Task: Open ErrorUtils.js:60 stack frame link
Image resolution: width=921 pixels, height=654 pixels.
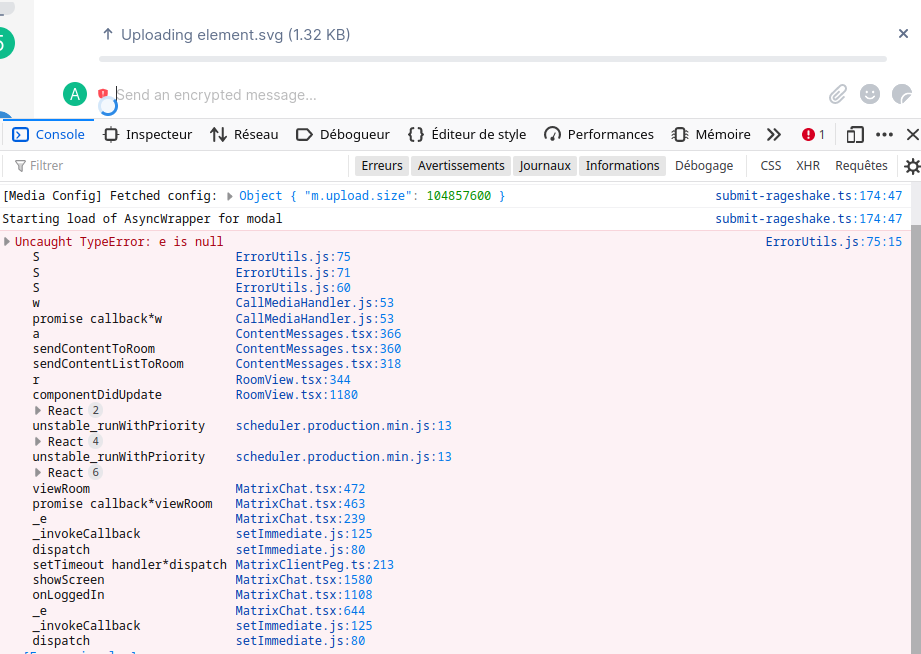Action: pos(293,288)
